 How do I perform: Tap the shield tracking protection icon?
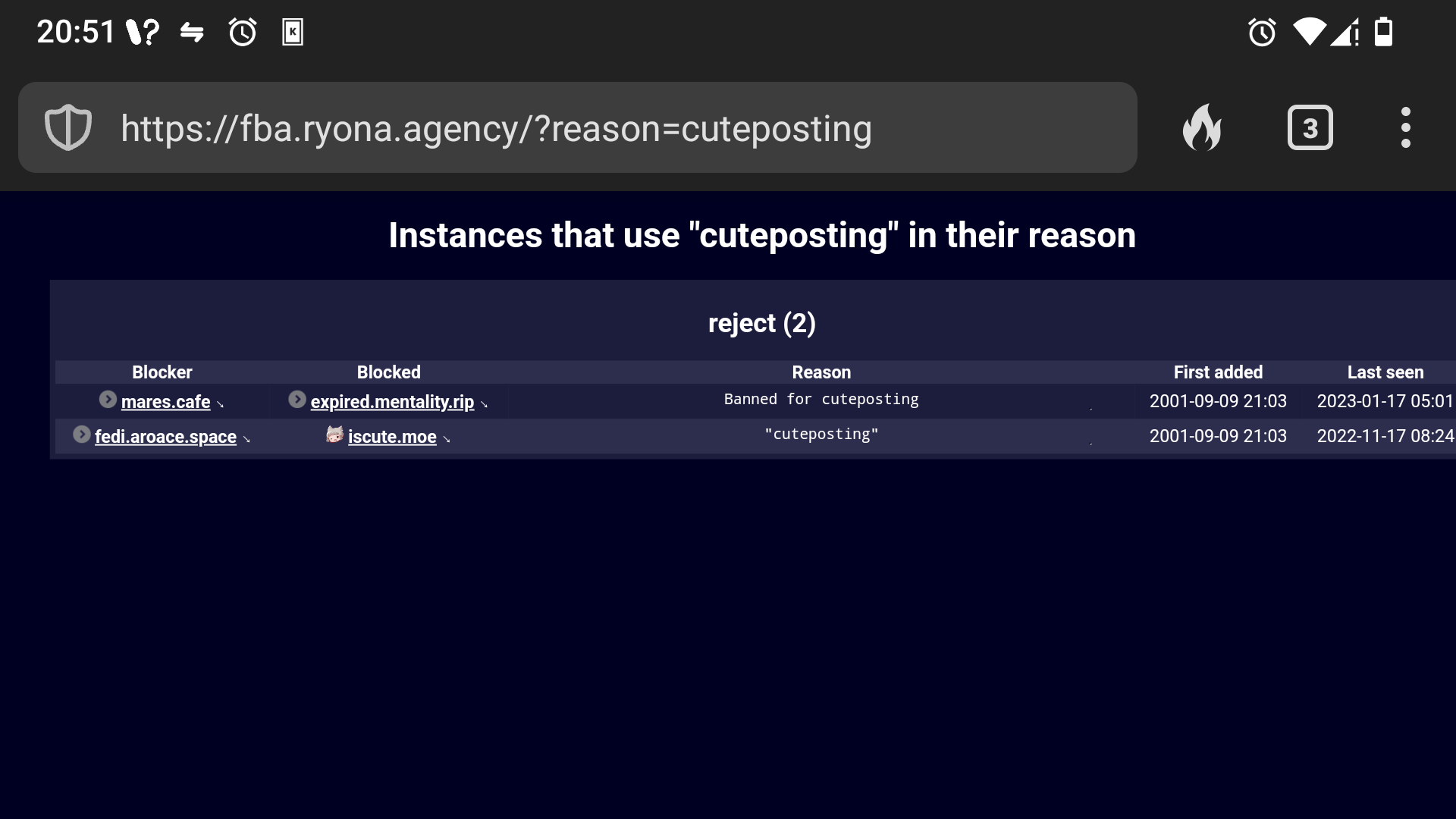click(x=68, y=127)
